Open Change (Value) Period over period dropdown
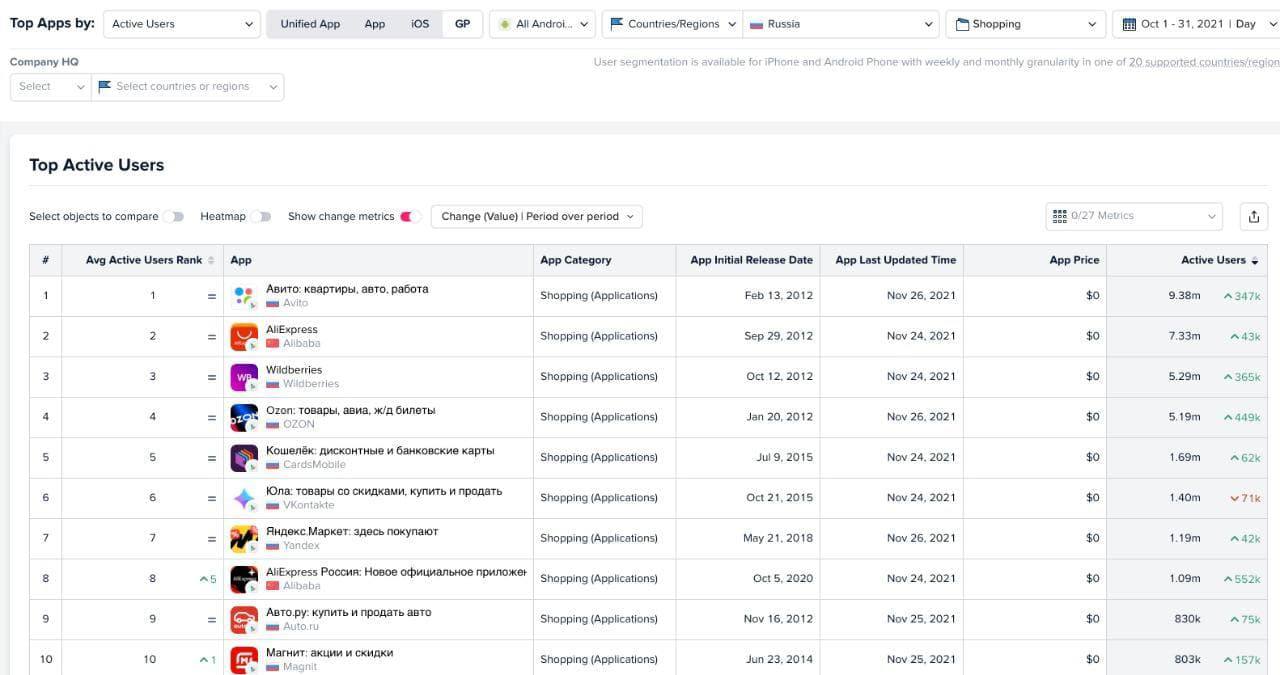 coord(537,216)
